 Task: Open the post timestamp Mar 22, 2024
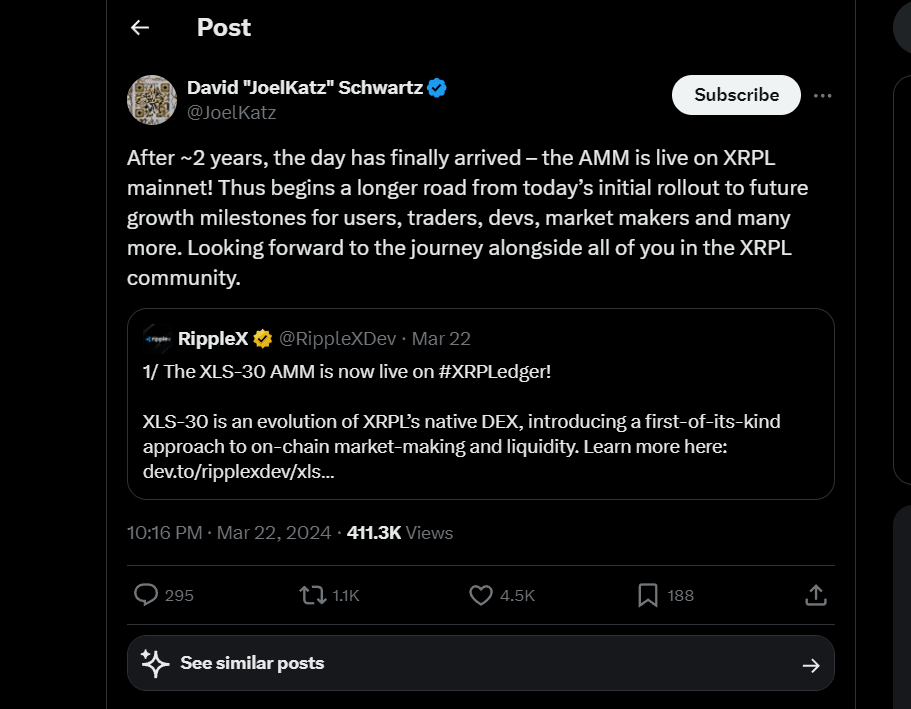(x=229, y=533)
